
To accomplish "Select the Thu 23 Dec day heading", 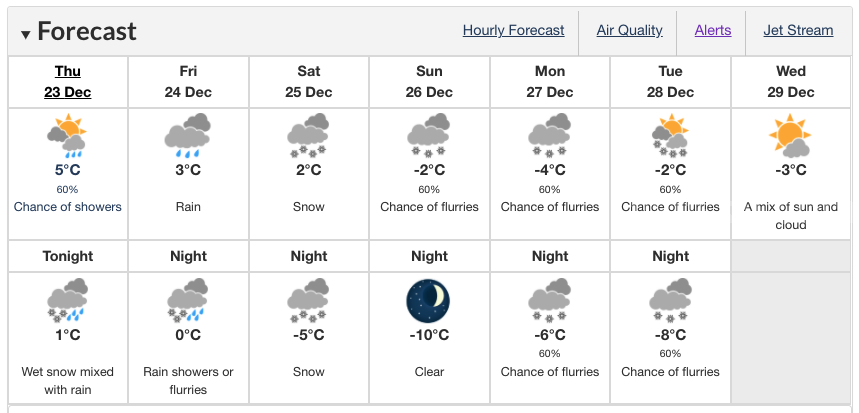I will pos(68,81).
